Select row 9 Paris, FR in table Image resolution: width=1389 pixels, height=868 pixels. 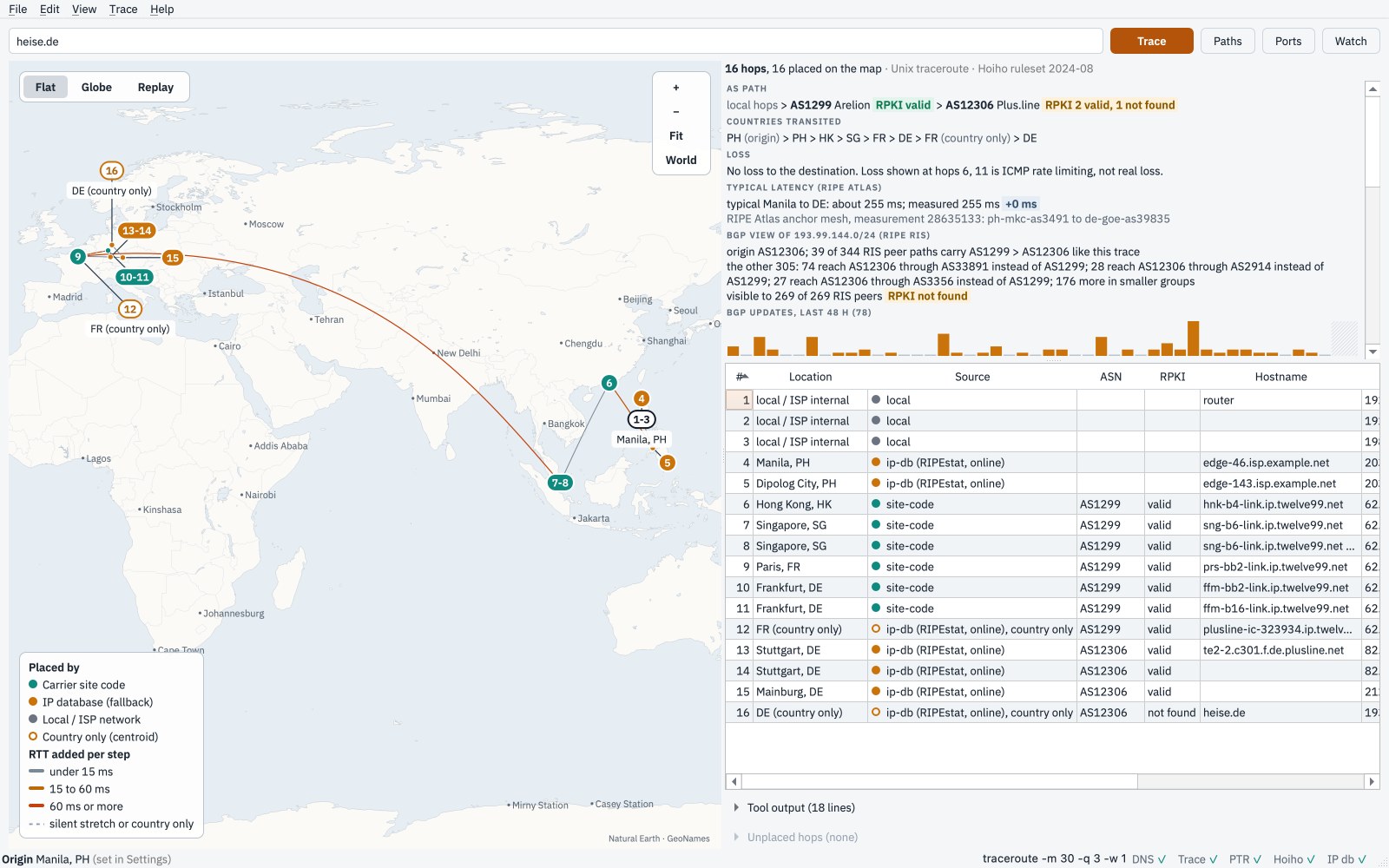[x=1052, y=567]
